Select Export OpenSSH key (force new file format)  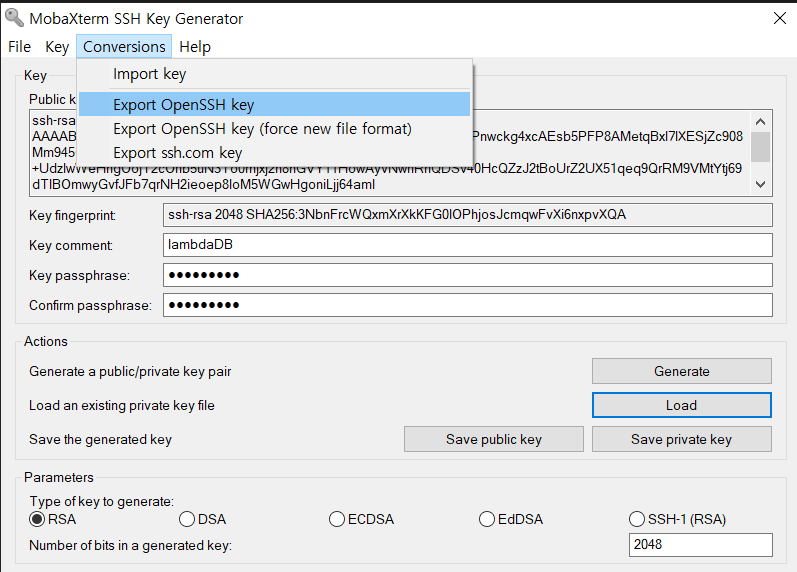(274, 129)
